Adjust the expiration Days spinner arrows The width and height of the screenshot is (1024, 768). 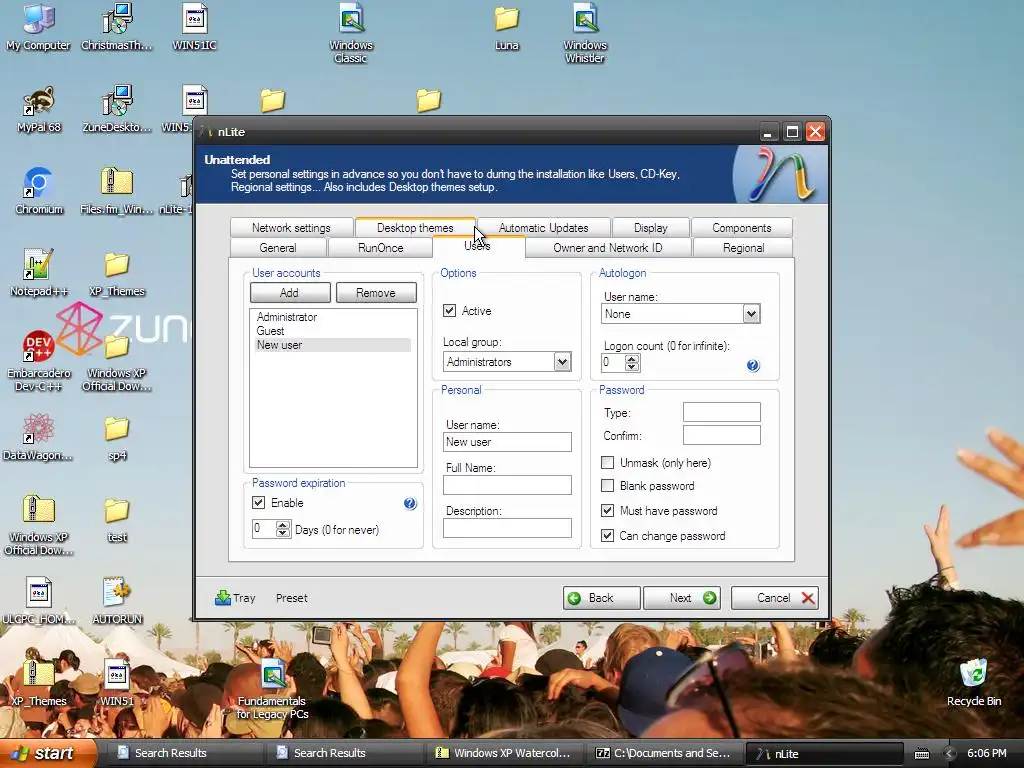283,528
